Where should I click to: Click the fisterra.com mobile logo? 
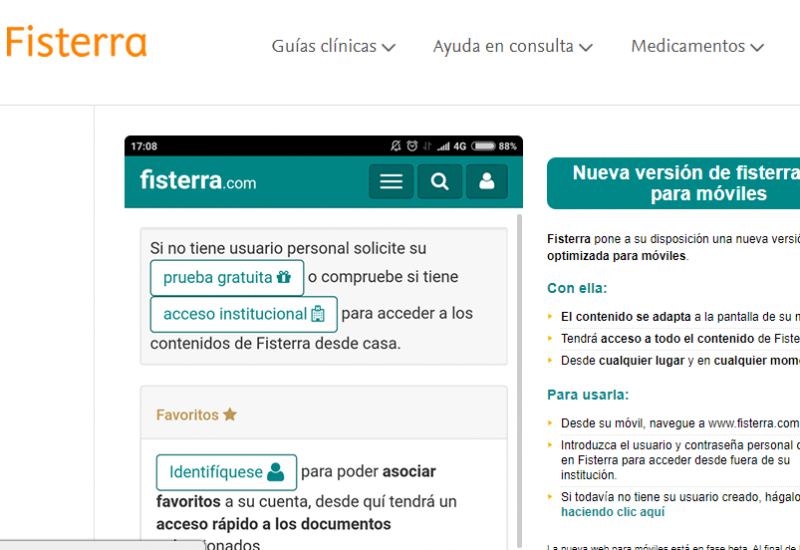click(198, 181)
